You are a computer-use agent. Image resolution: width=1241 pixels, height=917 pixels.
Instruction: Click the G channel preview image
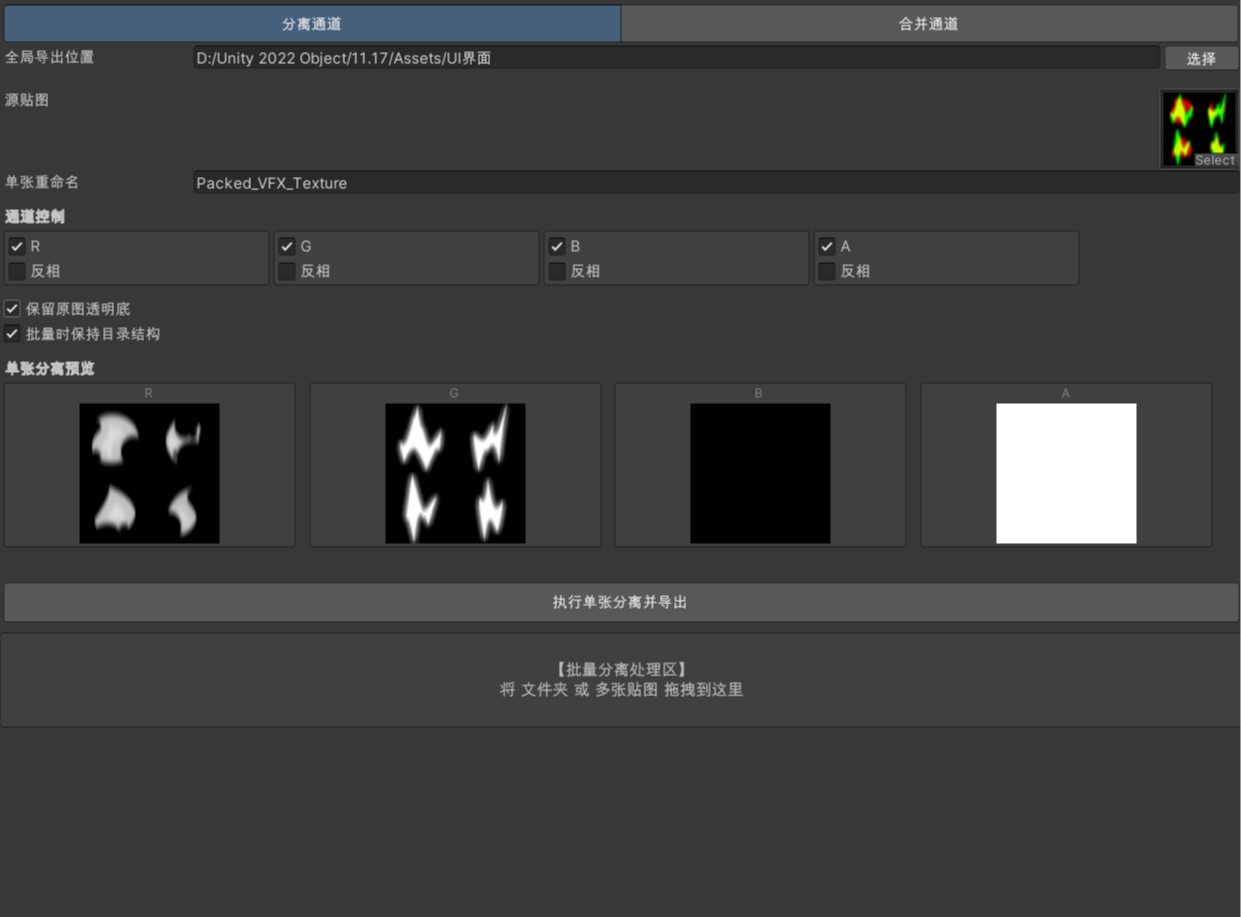[x=455, y=473]
